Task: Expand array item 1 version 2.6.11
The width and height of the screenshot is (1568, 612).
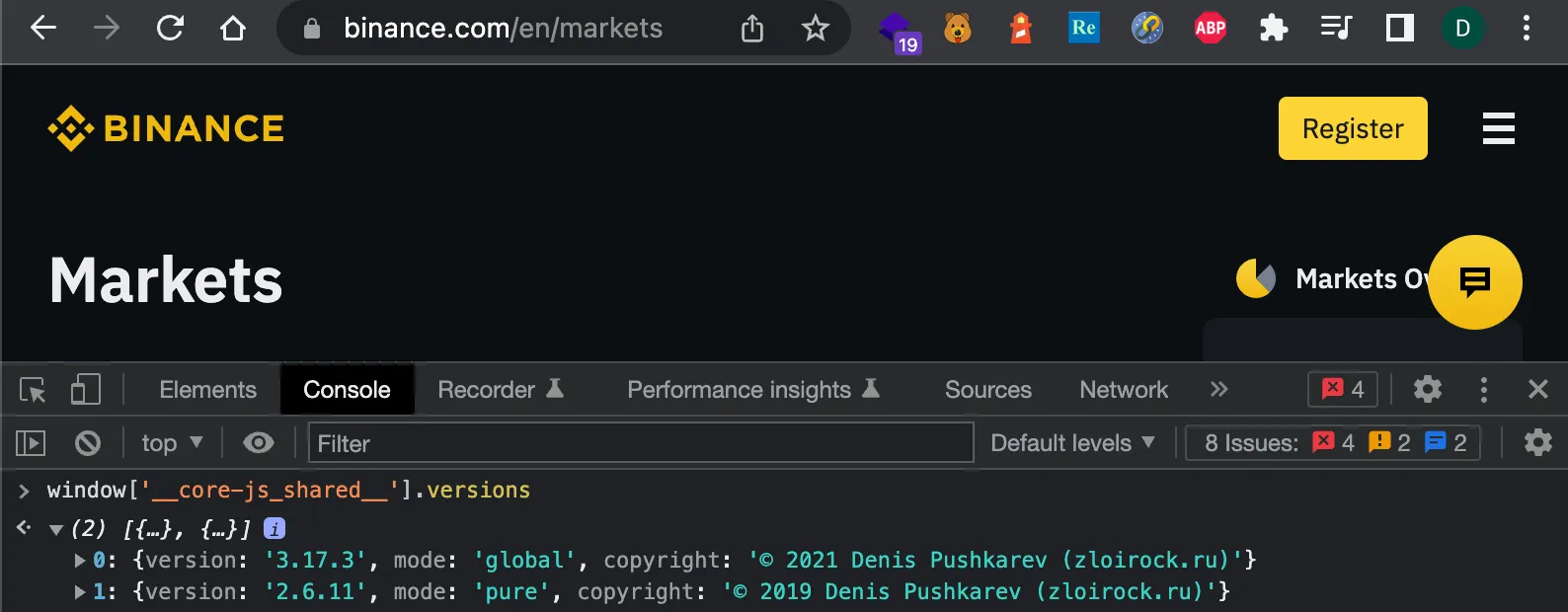Action: (x=80, y=592)
